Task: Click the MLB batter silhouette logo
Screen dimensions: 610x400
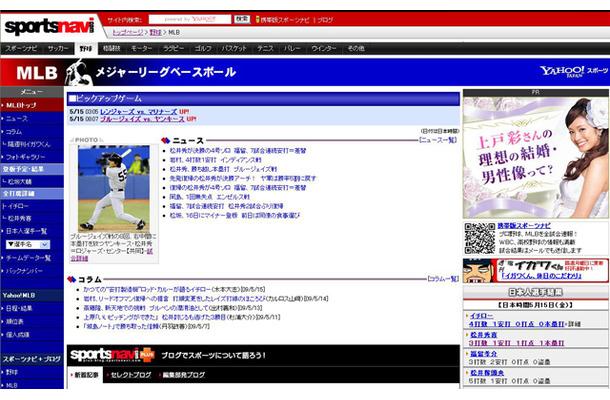Action: coord(78,72)
